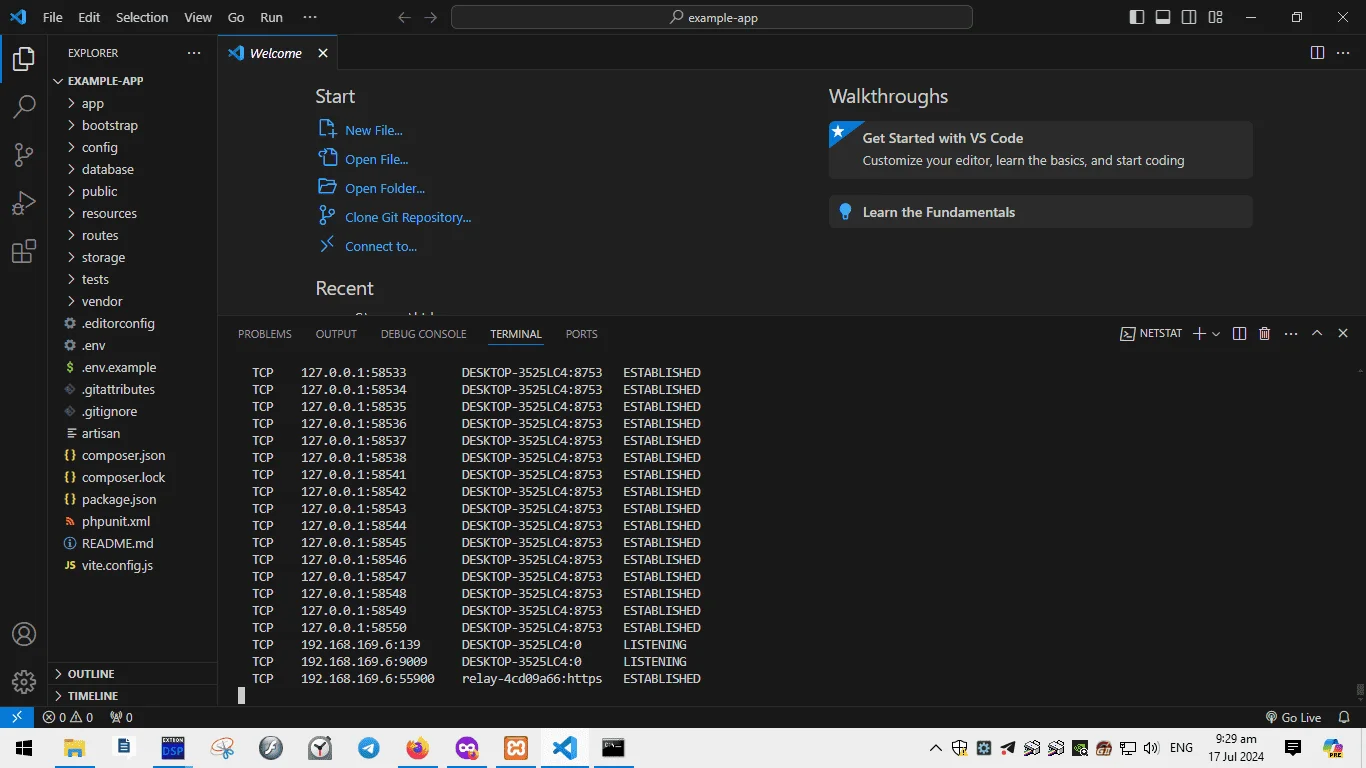This screenshot has width=1366, height=768.
Task: Add a new terminal with plus icon
Action: point(1199,333)
